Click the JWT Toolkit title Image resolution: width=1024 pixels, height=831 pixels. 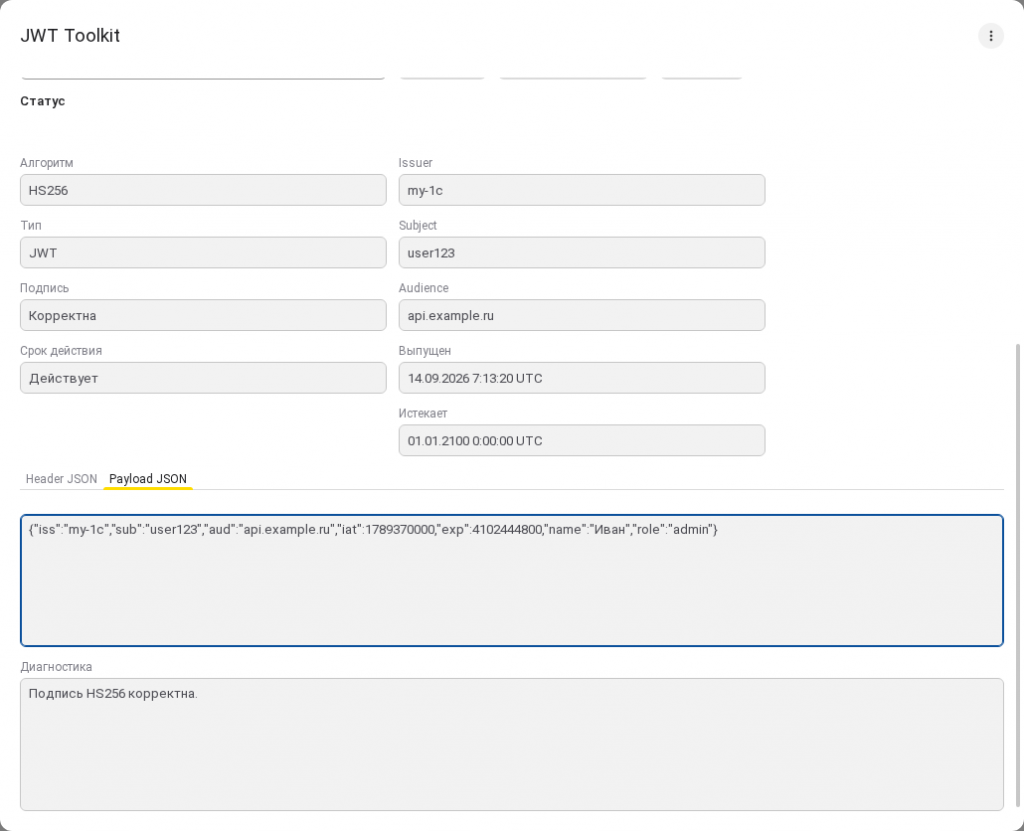(x=70, y=36)
